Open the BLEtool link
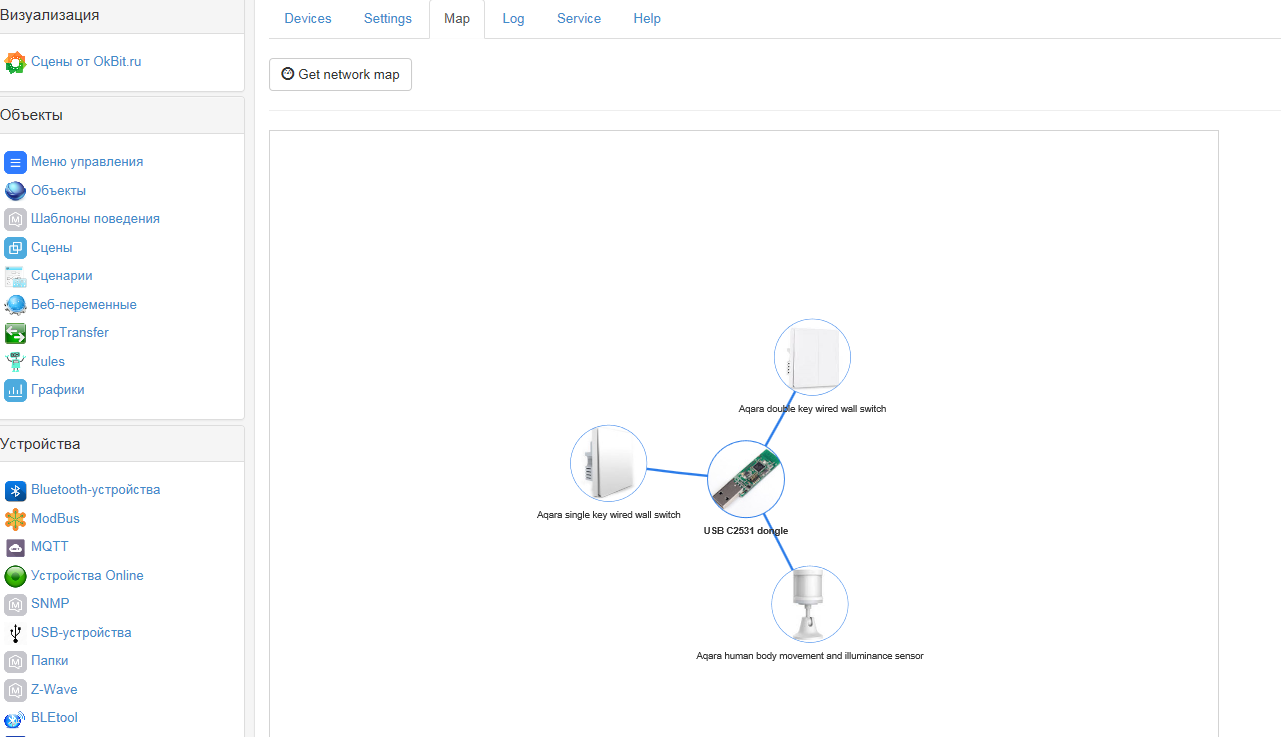1281x737 pixels. click(54, 718)
